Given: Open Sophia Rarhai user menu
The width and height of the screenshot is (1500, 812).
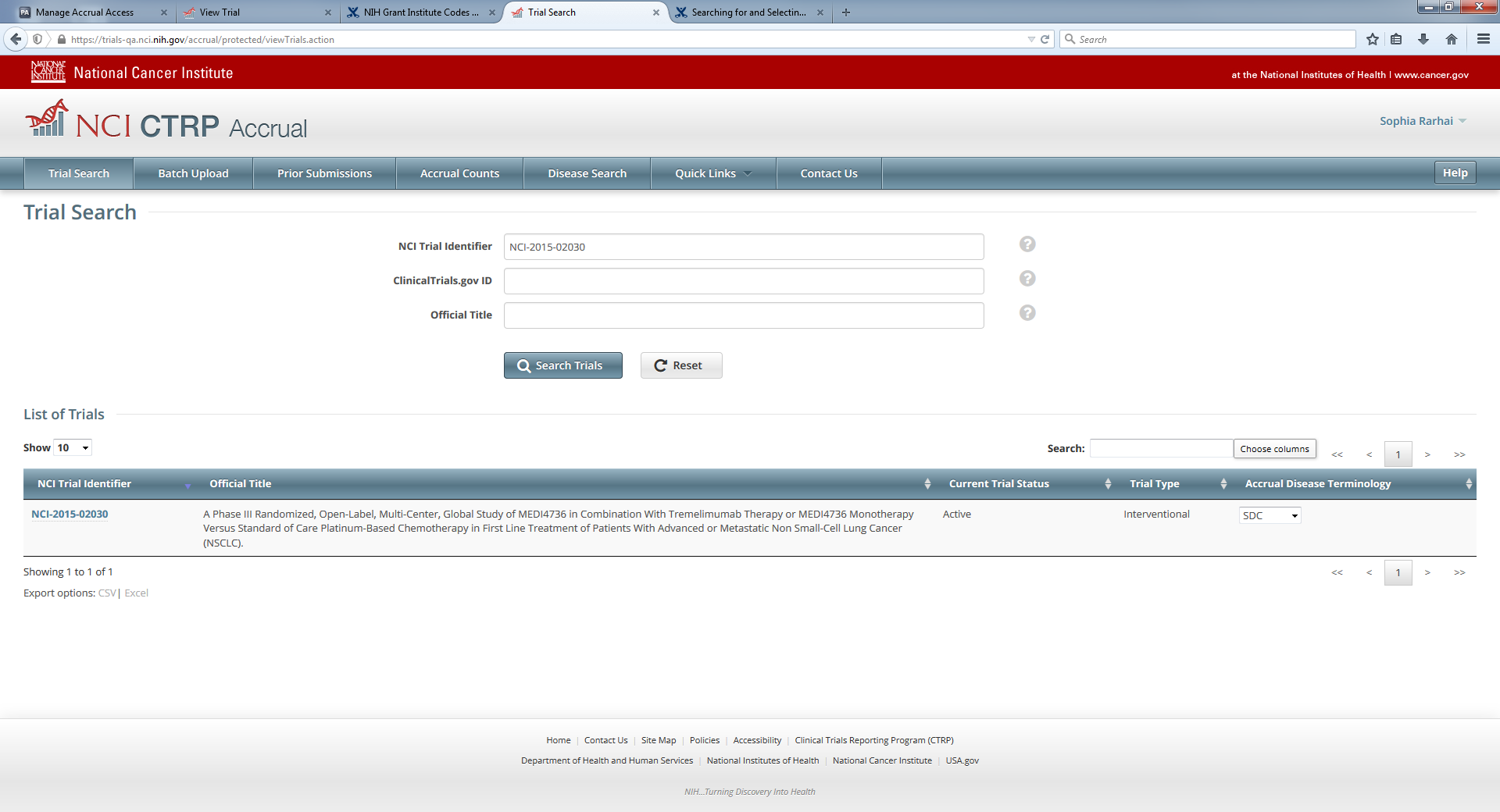Looking at the screenshot, I should click(x=1423, y=121).
